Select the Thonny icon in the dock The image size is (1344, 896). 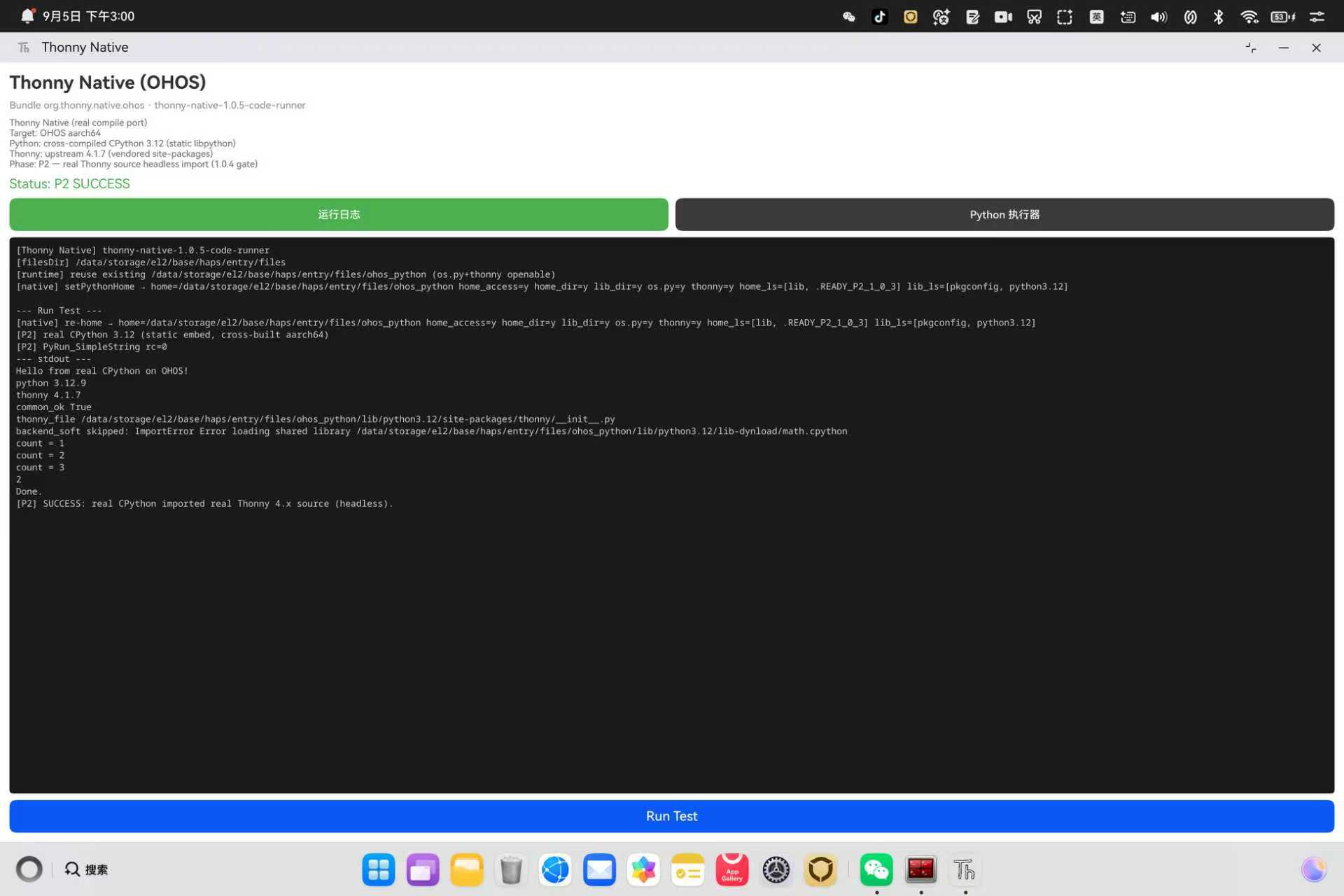click(x=965, y=870)
